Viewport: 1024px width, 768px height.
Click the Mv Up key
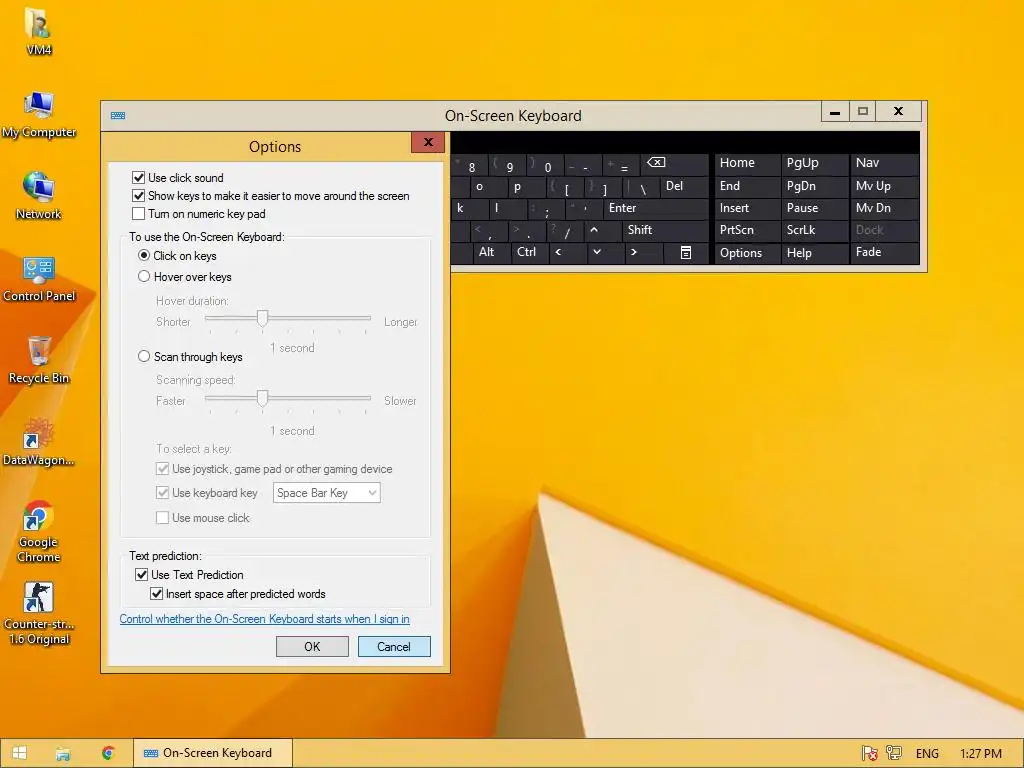click(885, 186)
